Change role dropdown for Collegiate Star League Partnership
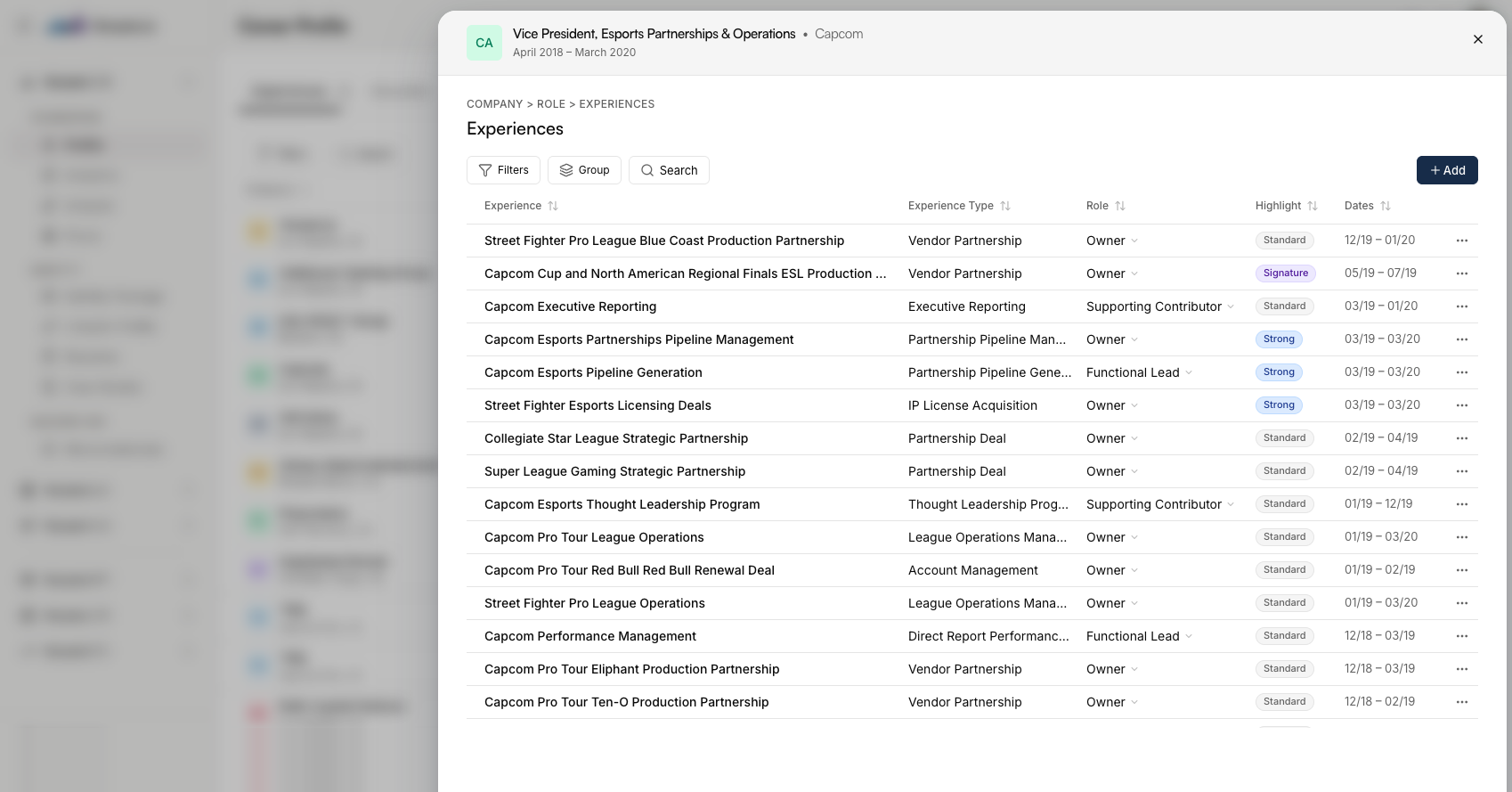The width and height of the screenshot is (1512, 792). click(1112, 438)
